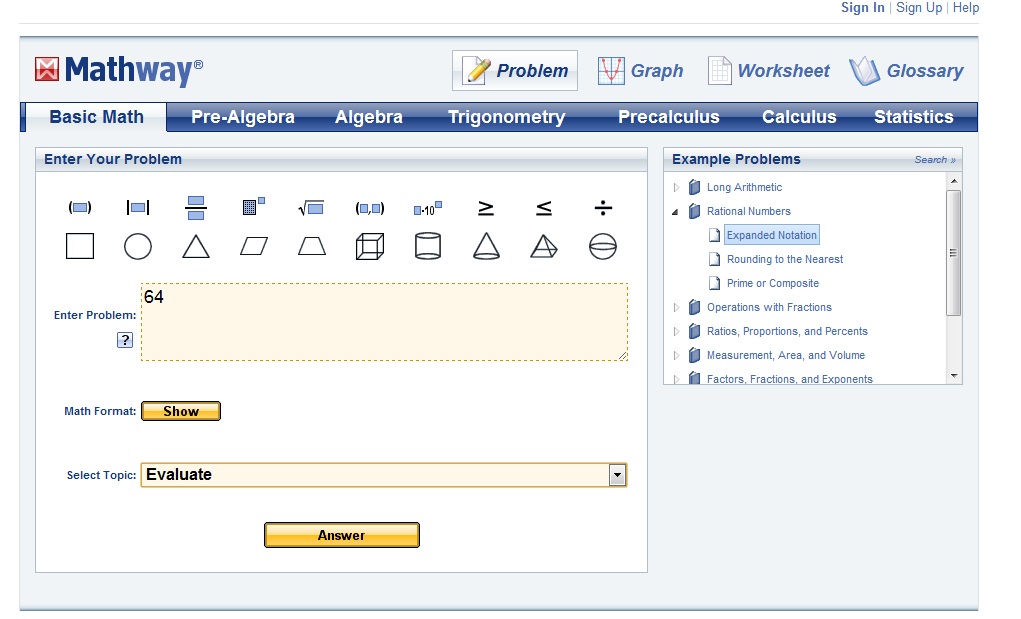Switch to Trigonometry tab

click(x=507, y=117)
